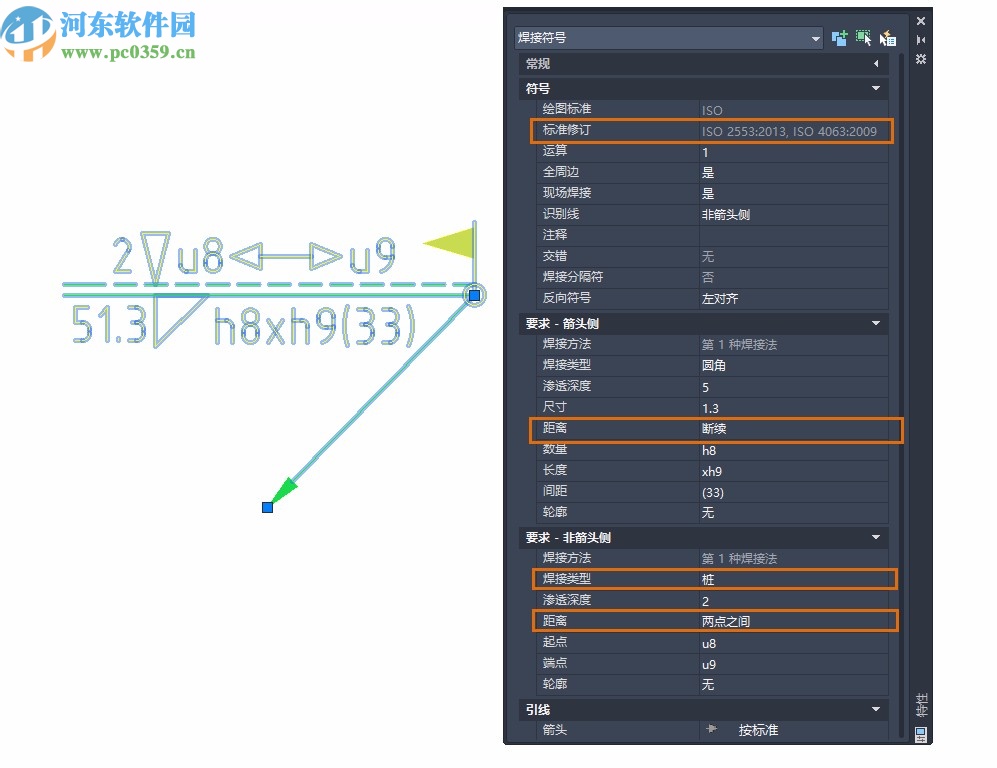Select the vertical 特性 tab
997x768 pixels.
tap(921, 707)
